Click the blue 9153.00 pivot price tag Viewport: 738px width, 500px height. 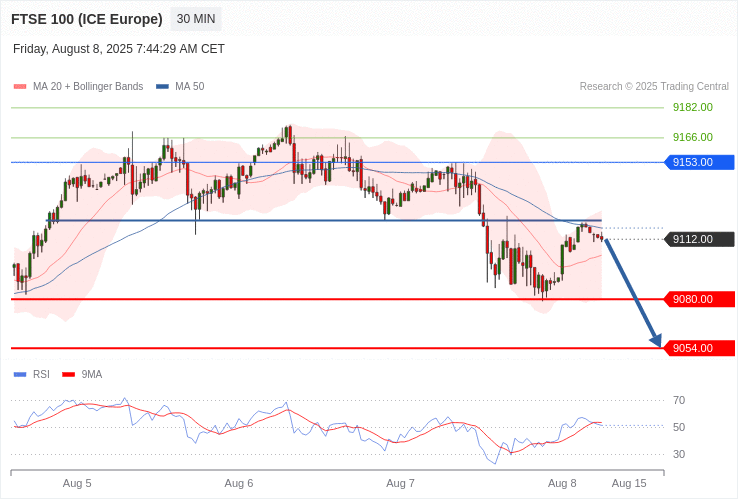pyautogui.click(x=699, y=162)
